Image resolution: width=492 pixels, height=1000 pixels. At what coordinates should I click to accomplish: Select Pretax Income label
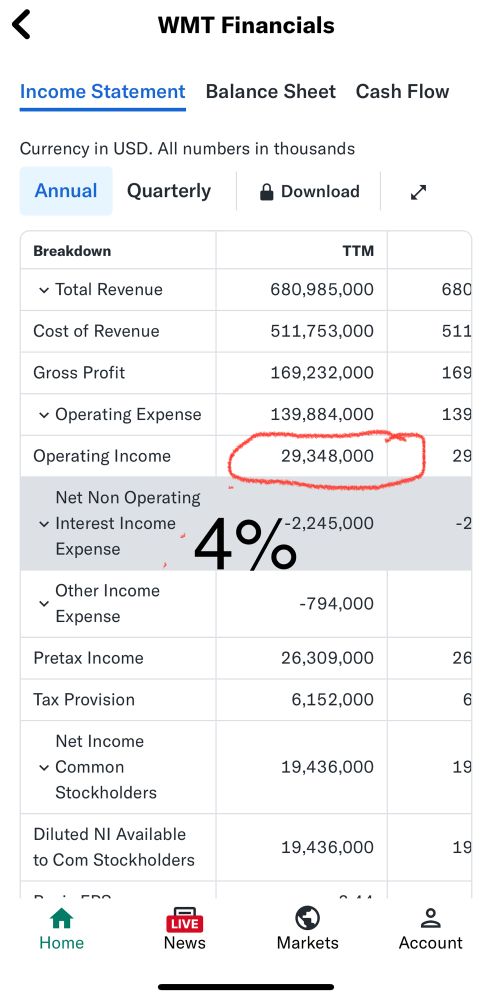[x=89, y=658]
